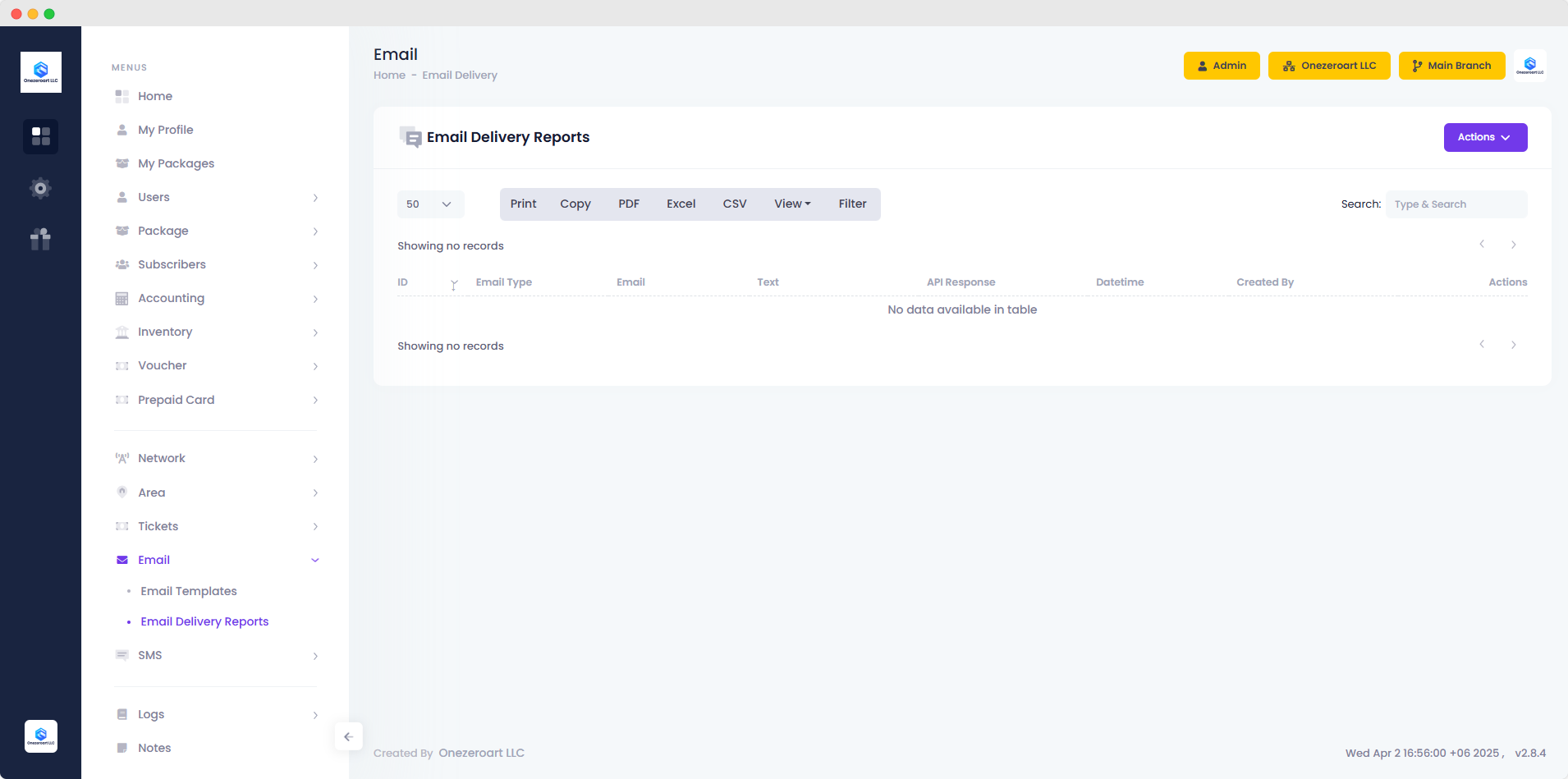Go to previous page using bottom pagination arrow

[1482, 345]
